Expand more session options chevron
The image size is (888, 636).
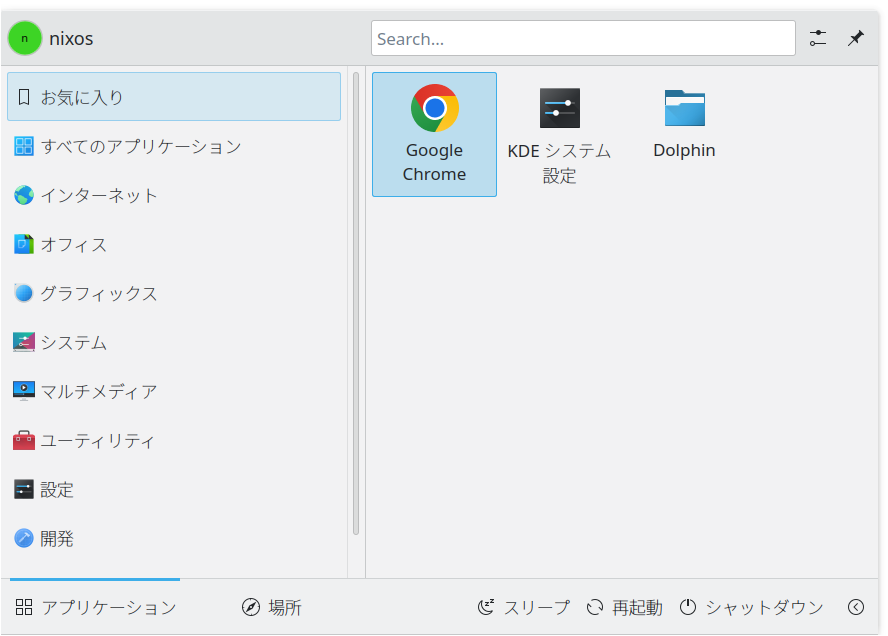point(856,607)
